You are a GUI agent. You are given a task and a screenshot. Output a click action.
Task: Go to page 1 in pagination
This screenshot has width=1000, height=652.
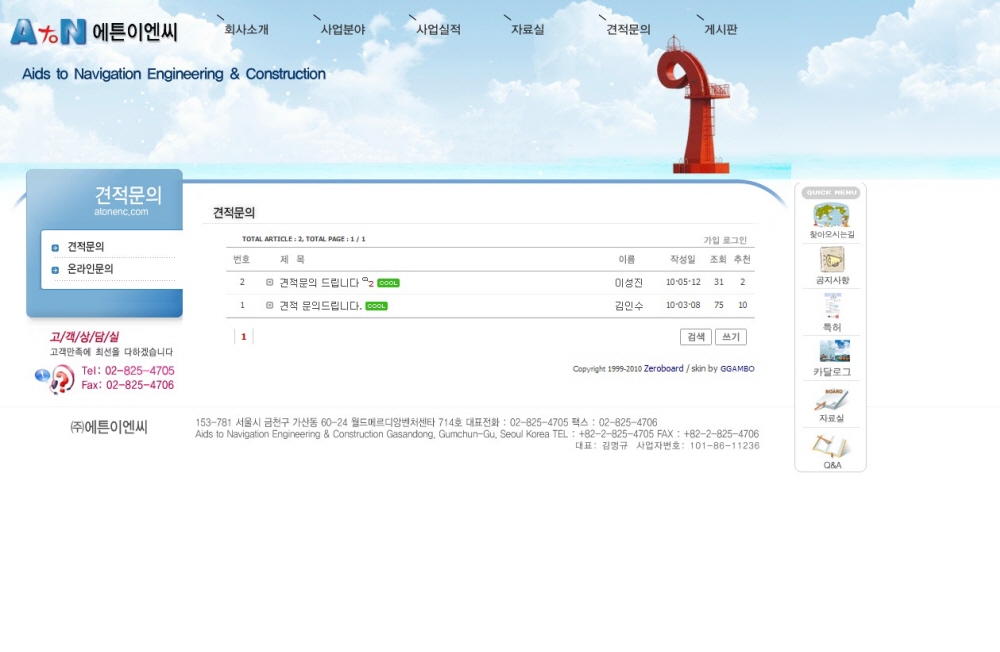pyautogui.click(x=243, y=337)
